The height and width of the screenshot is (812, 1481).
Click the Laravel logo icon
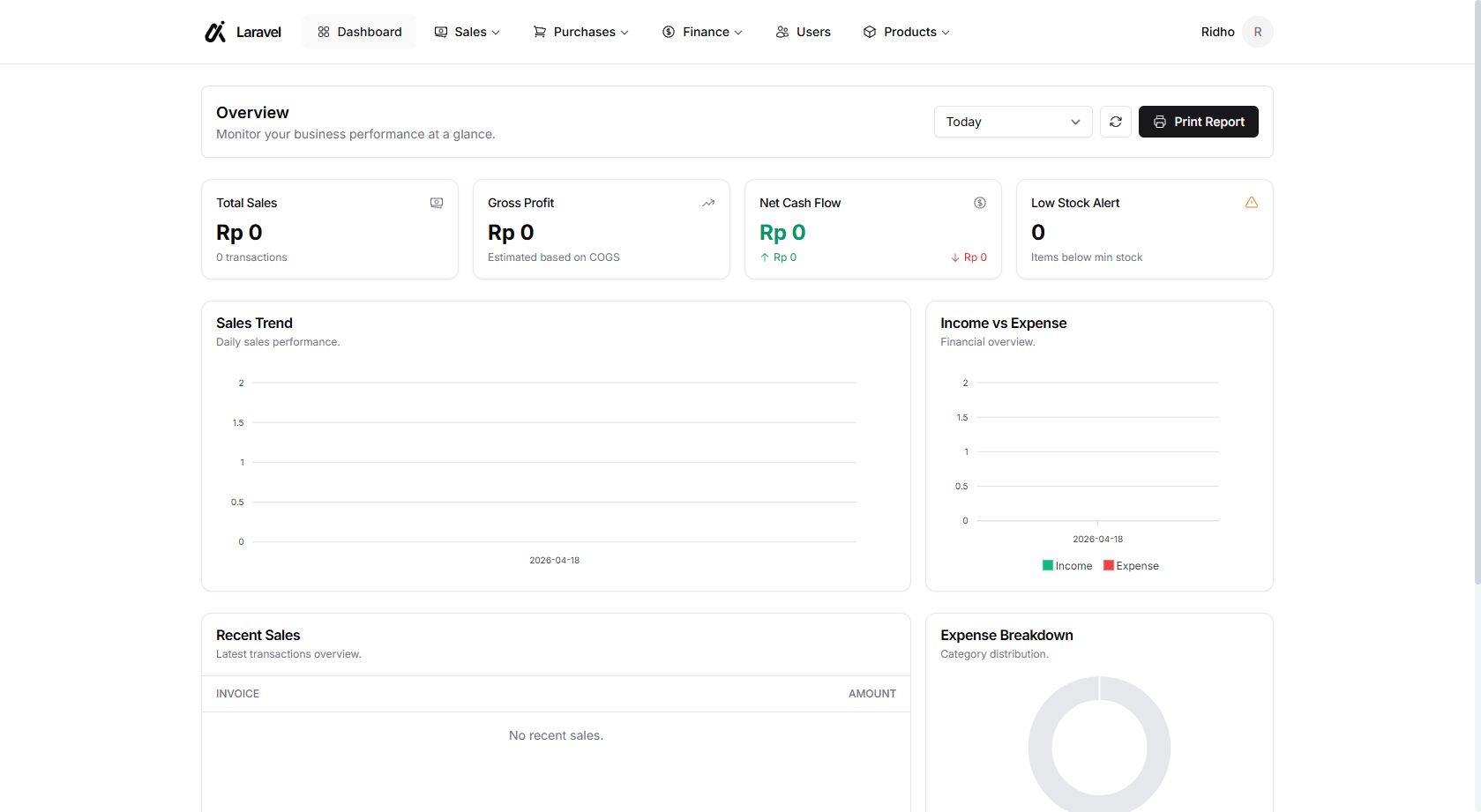(x=215, y=32)
